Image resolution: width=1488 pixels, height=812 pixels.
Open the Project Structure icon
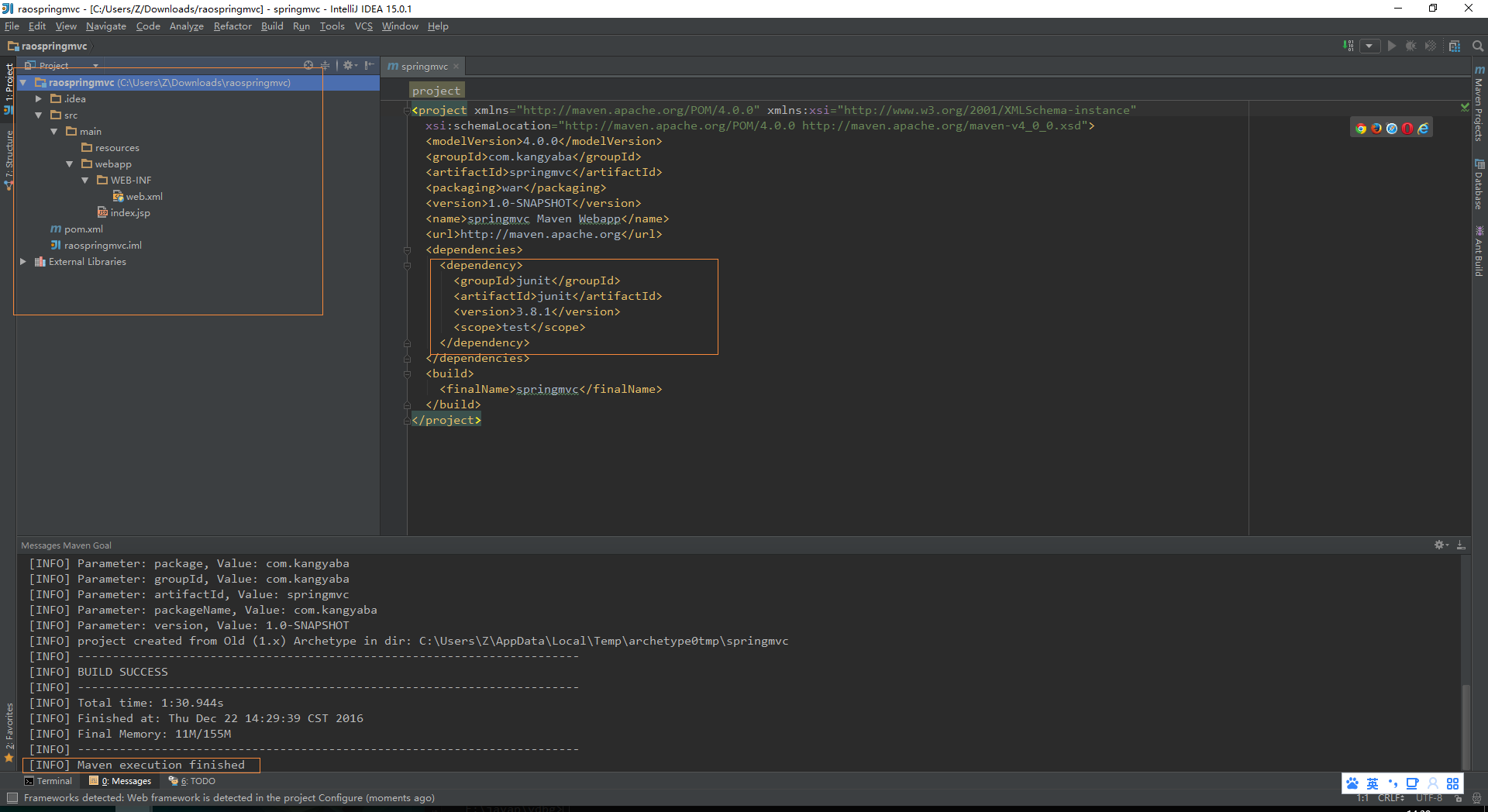(1455, 46)
